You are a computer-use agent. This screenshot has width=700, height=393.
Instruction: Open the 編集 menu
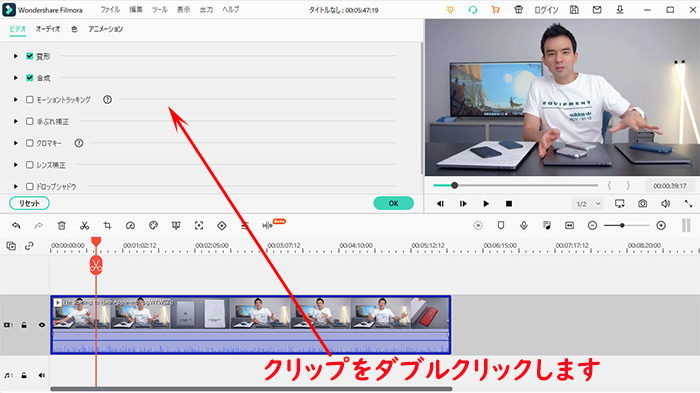click(x=136, y=9)
